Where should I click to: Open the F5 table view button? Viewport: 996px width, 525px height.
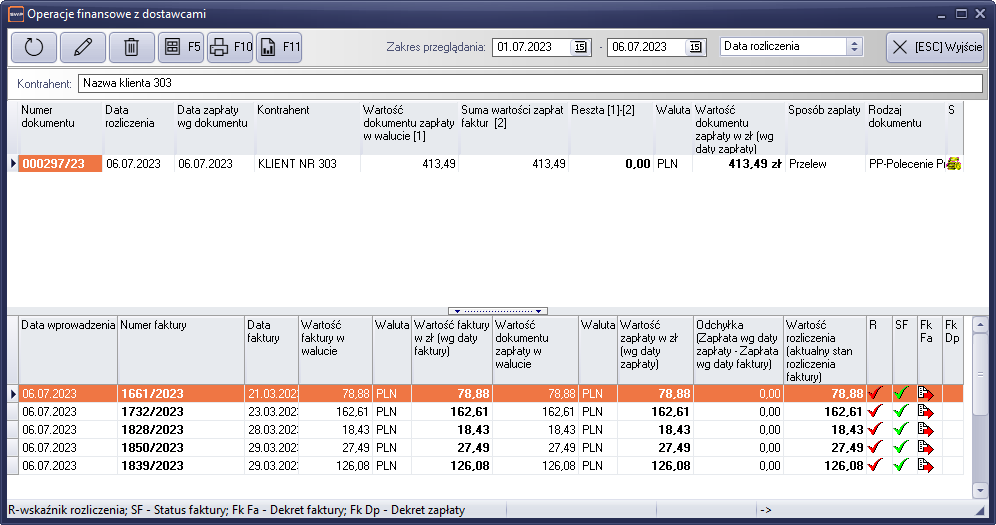coord(181,47)
